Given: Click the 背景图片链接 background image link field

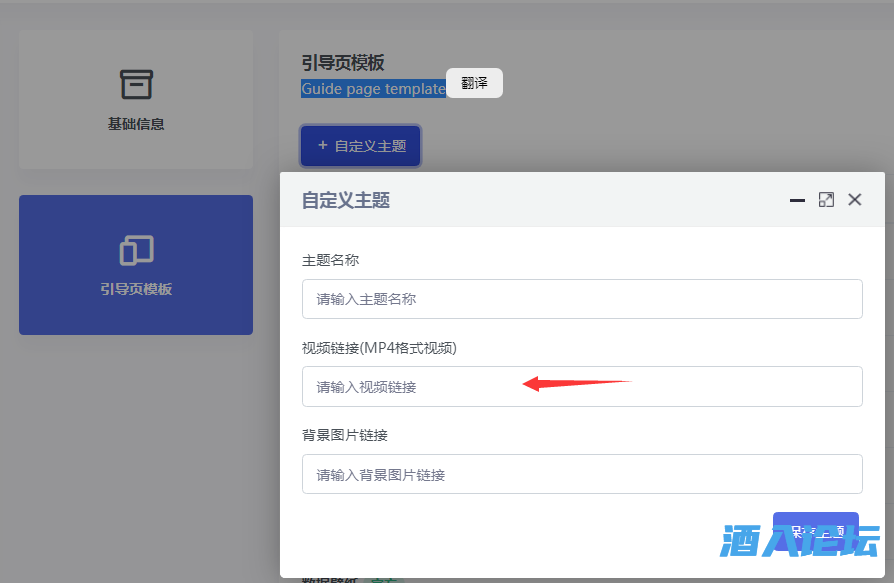Looking at the screenshot, I should [582, 474].
